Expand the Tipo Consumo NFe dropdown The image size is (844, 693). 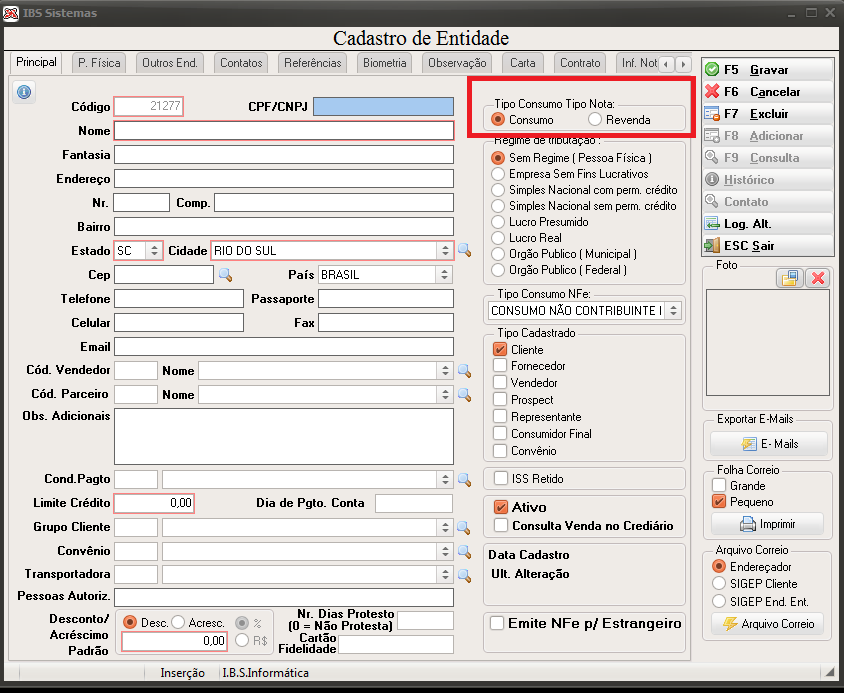coord(673,311)
